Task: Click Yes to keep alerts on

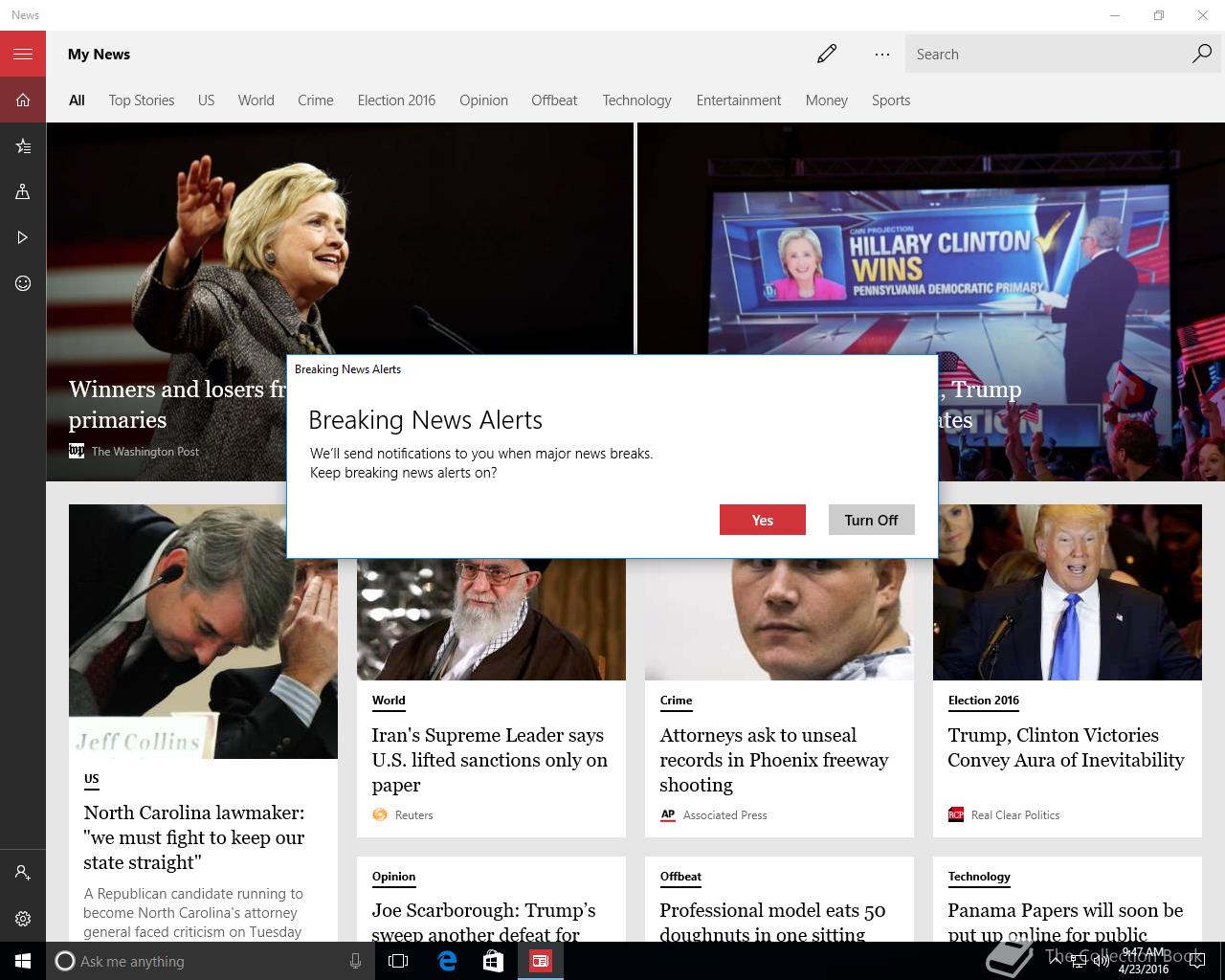Action: (763, 520)
